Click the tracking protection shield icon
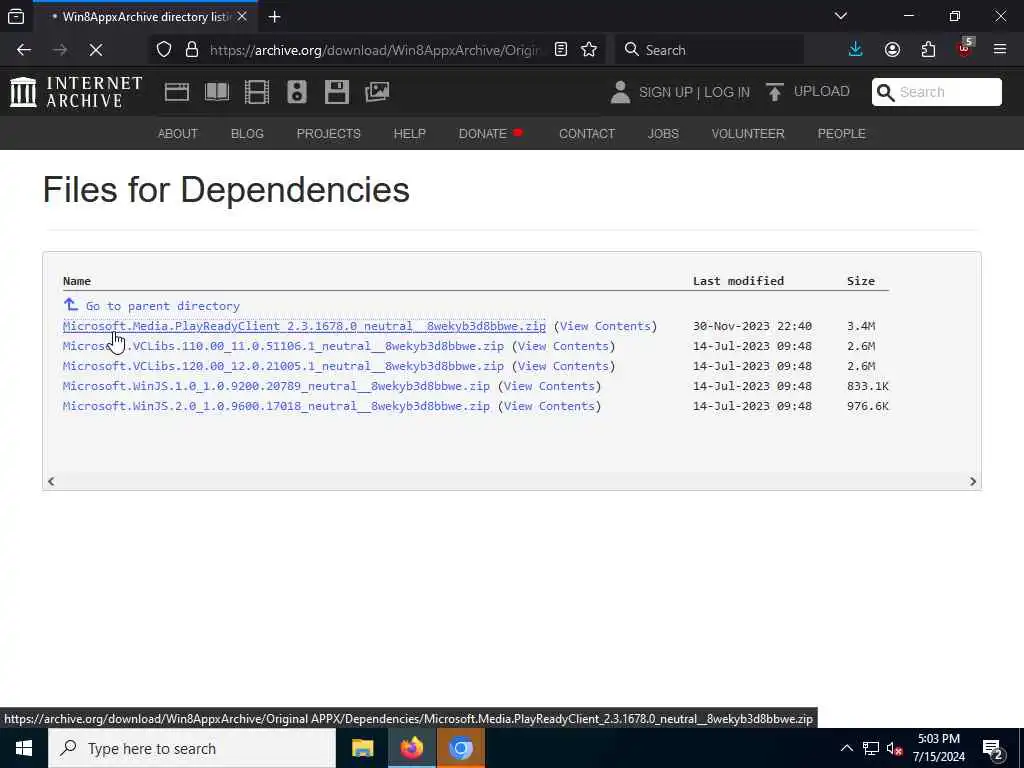This screenshot has width=1024, height=768. tap(164, 50)
